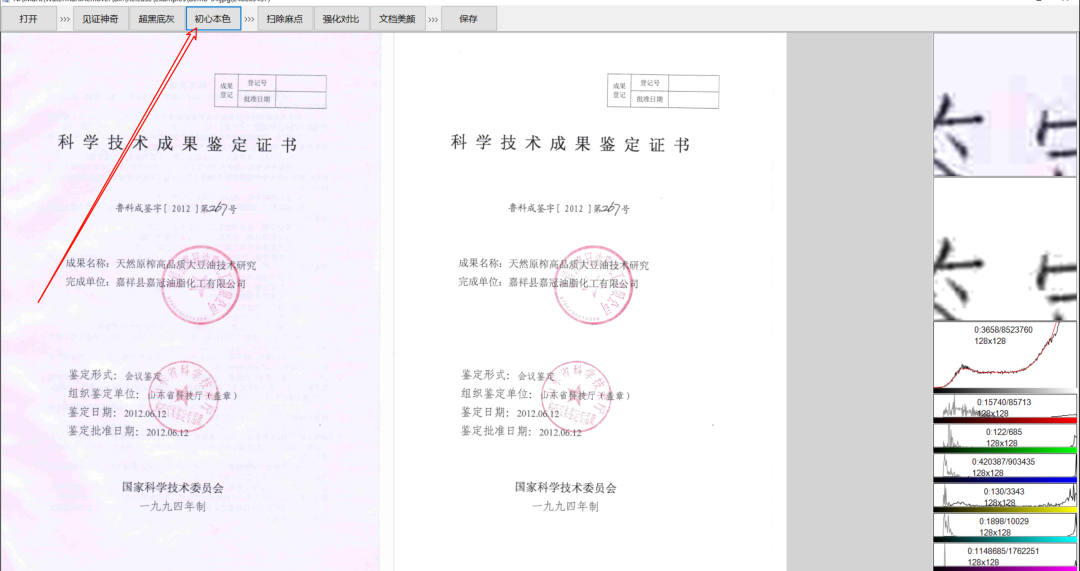This screenshot has height=571, width=1080.
Task: Select the 超黑底灰 processing button
Action: tap(157, 19)
